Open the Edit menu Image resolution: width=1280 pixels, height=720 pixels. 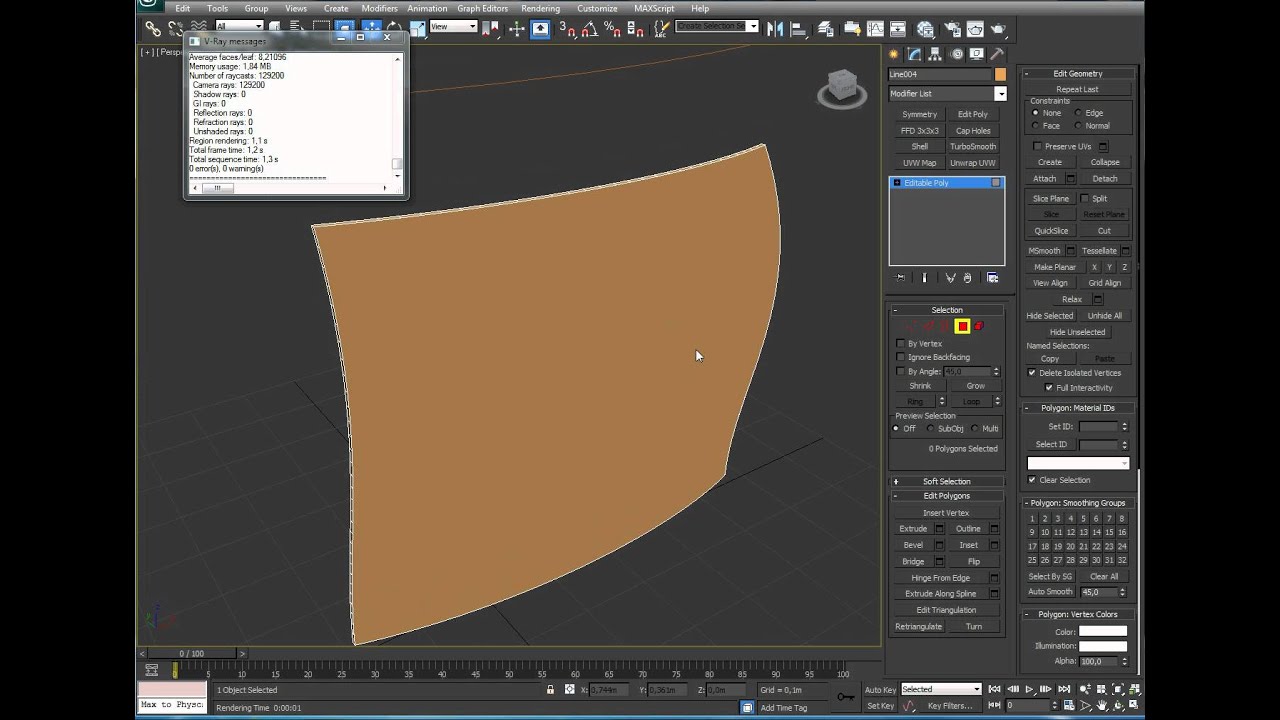click(x=182, y=8)
